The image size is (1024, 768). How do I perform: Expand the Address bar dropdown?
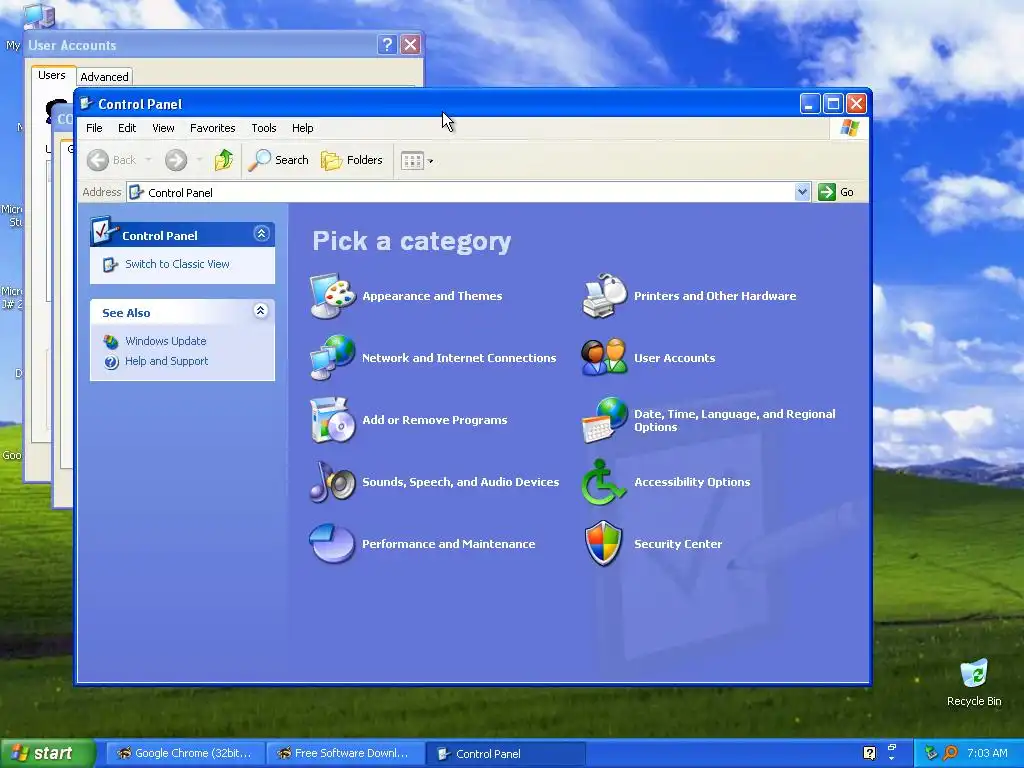803,192
